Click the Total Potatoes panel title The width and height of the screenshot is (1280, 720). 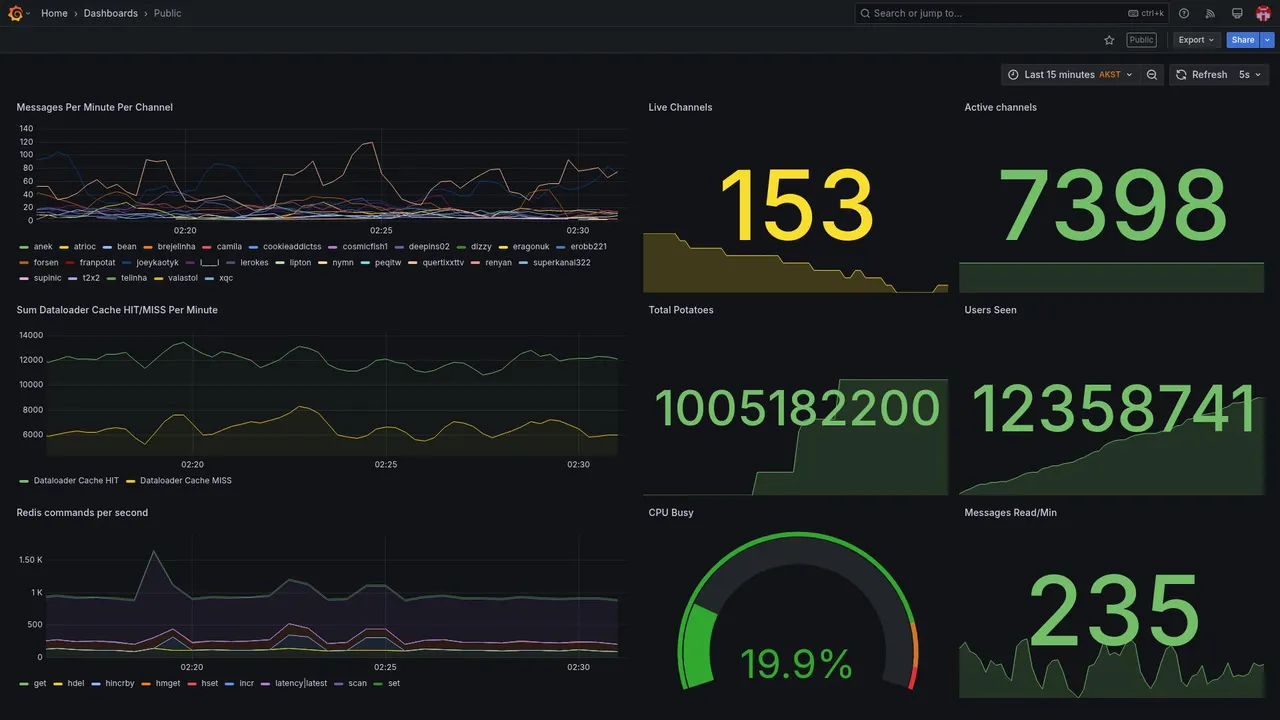(x=681, y=310)
